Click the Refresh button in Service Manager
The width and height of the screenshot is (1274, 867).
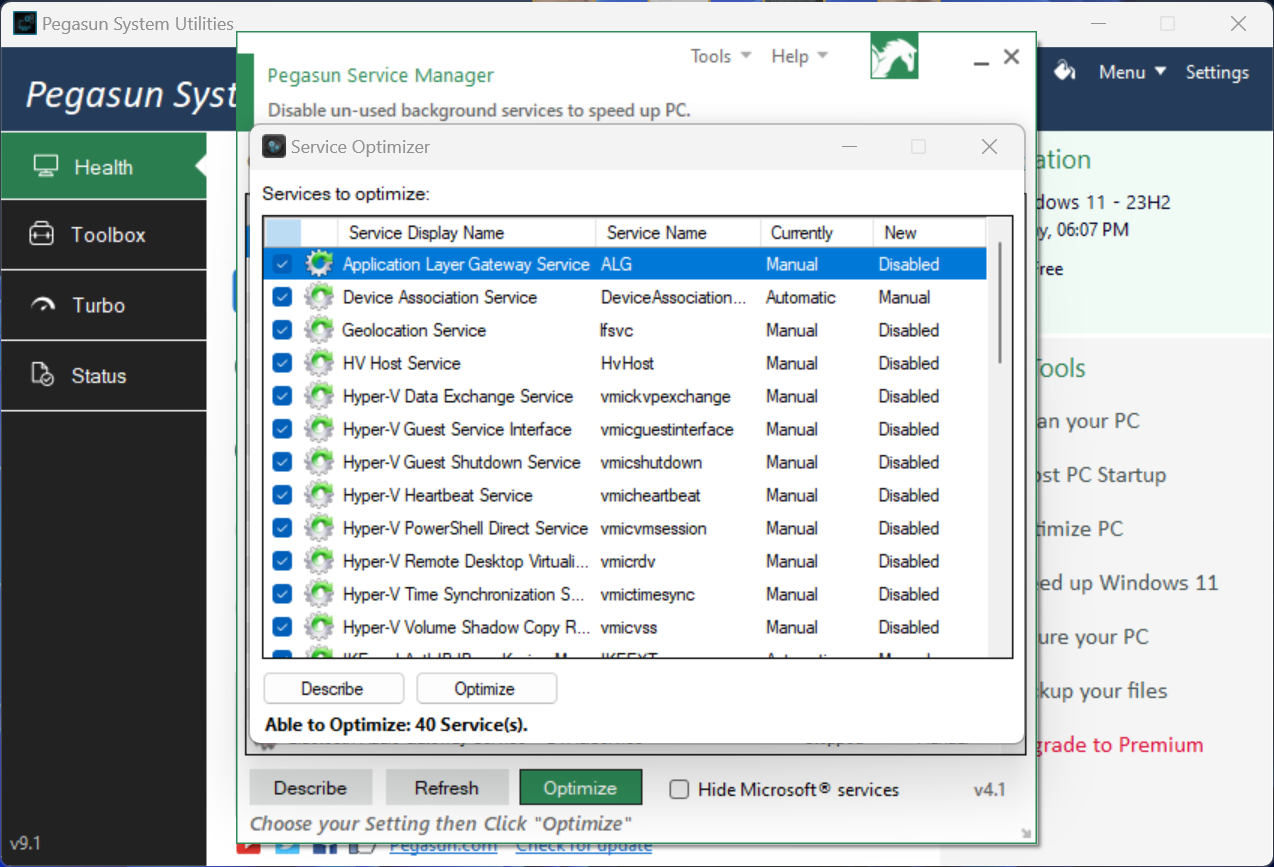(x=447, y=788)
